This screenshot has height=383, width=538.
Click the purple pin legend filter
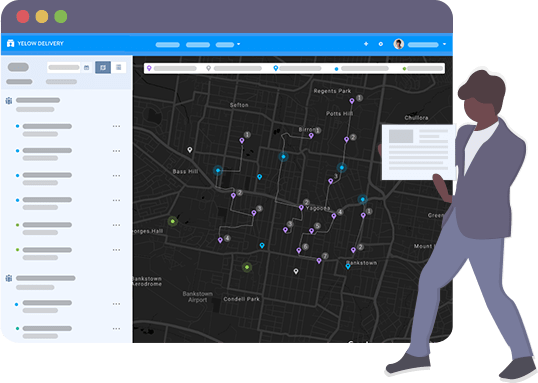(149, 68)
